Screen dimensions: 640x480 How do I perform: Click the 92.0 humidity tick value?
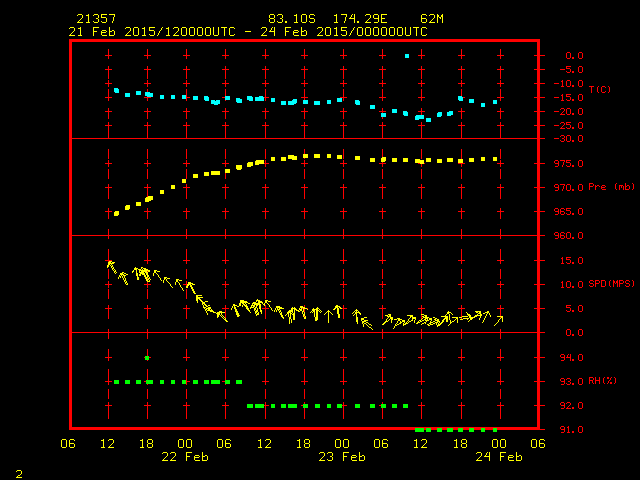pyautogui.click(x=571, y=406)
